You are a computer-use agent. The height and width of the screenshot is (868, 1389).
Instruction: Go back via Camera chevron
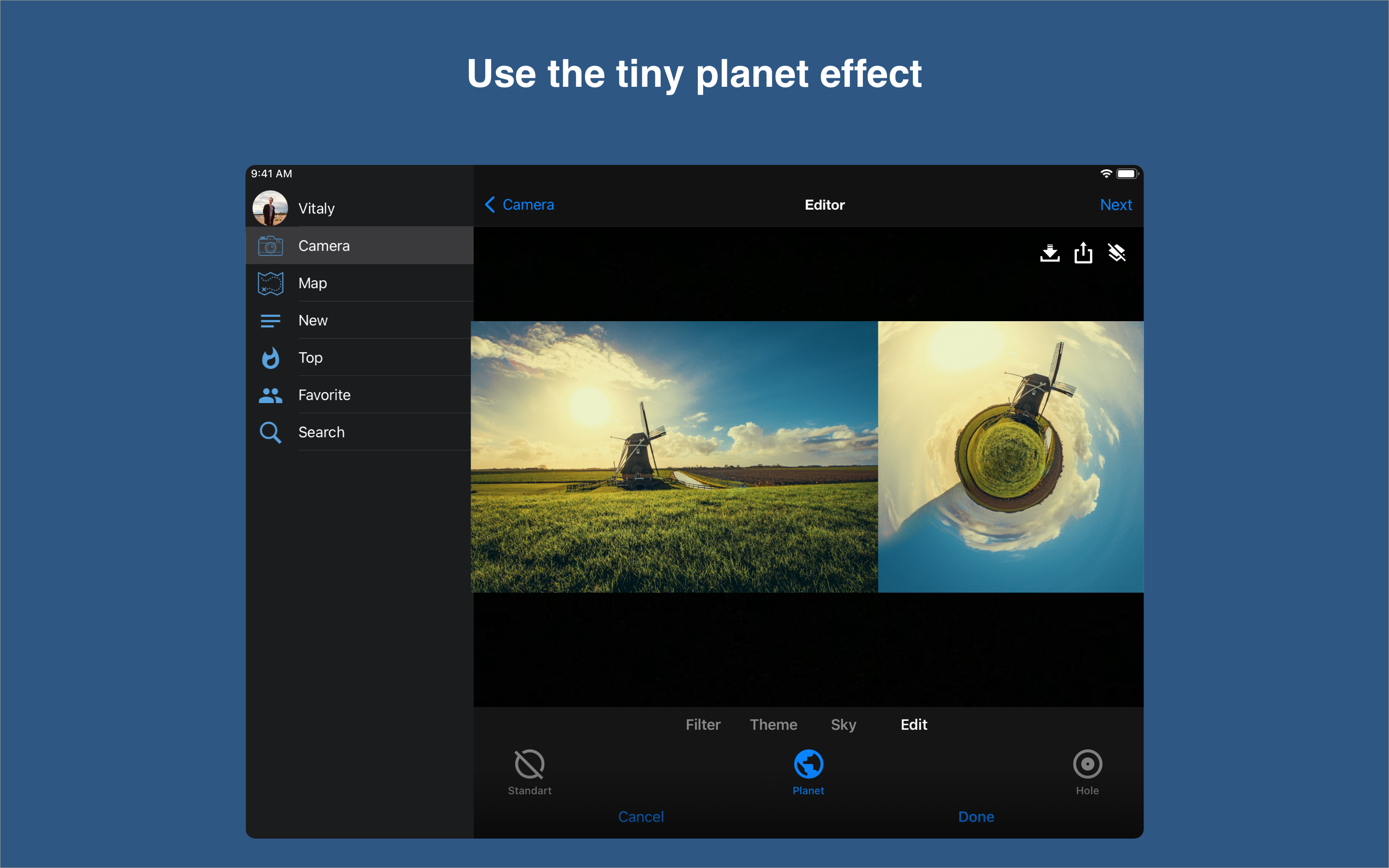tap(519, 205)
